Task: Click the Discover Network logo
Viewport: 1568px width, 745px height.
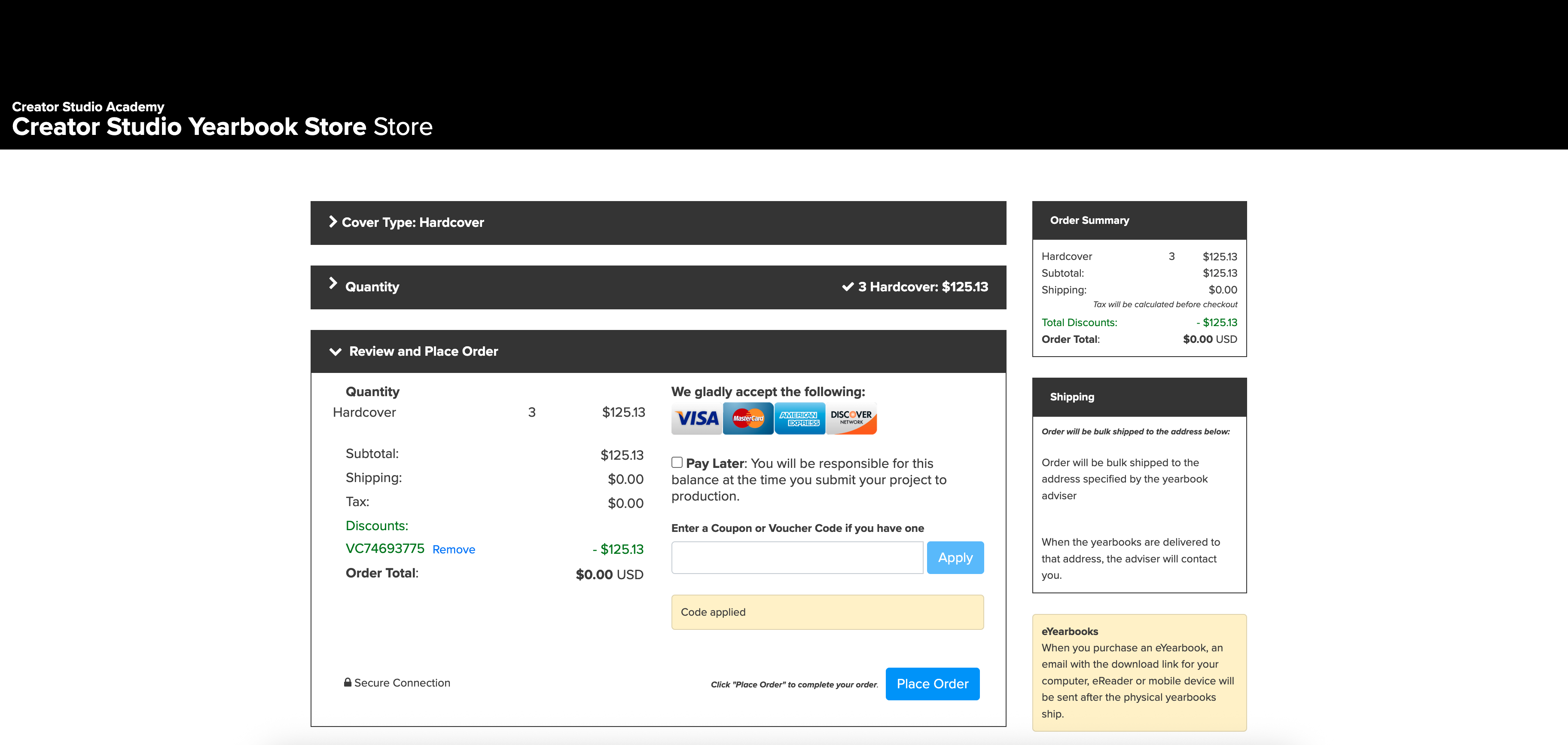Action: (x=851, y=418)
